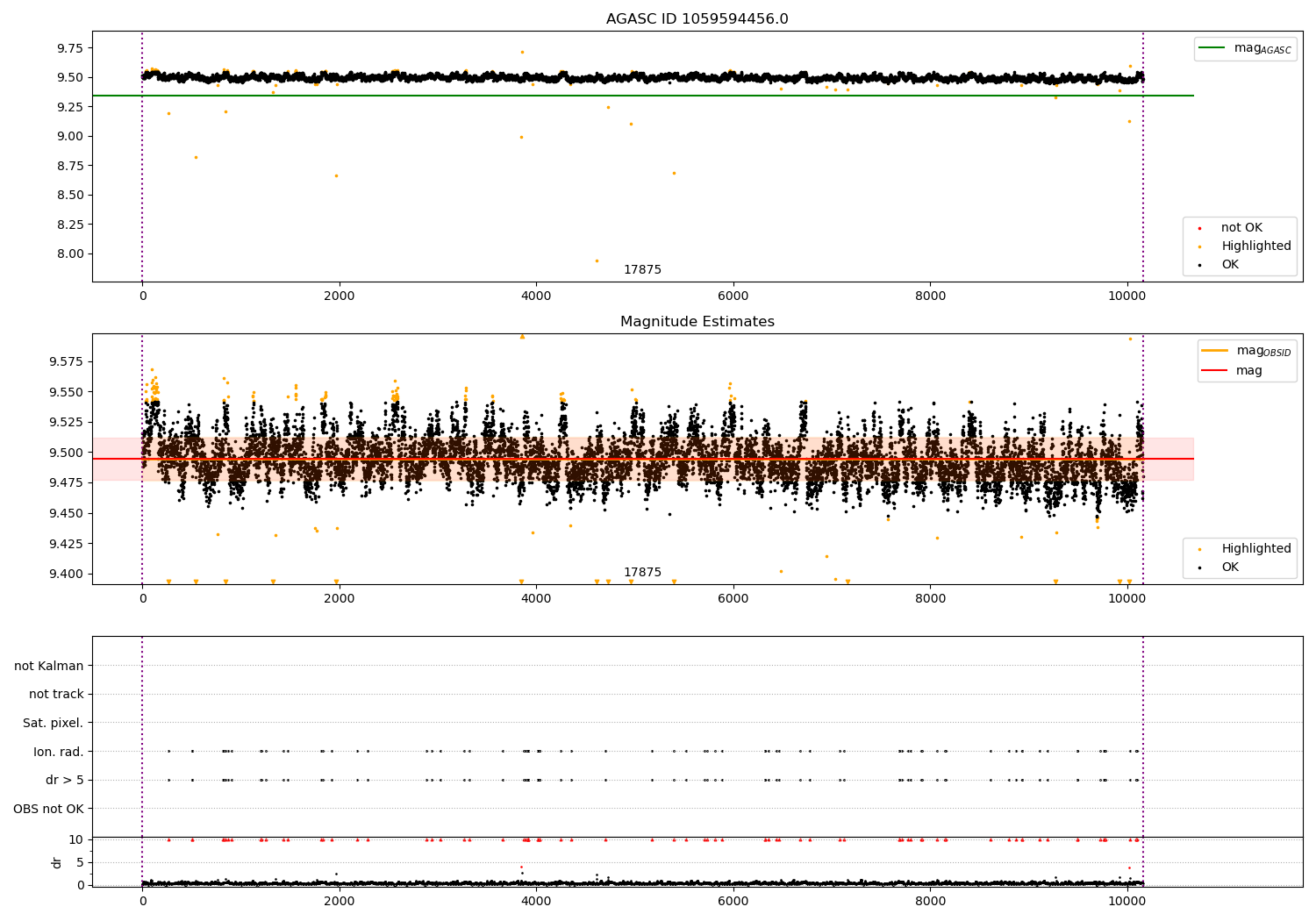Click the 'dr' y-axis label in bottom panel

pyautogui.click(x=57, y=862)
